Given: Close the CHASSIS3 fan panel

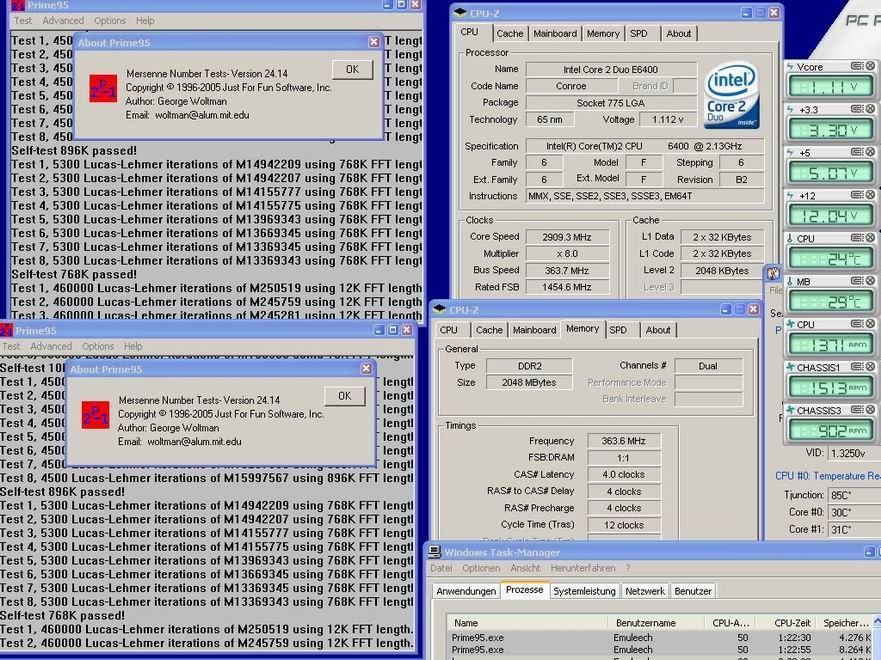Looking at the screenshot, I should pyautogui.click(x=870, y=410).
